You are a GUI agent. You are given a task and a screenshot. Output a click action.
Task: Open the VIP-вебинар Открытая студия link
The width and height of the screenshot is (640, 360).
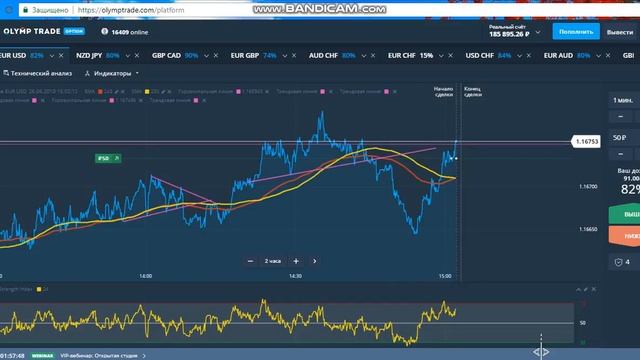[x=102, y=356]
